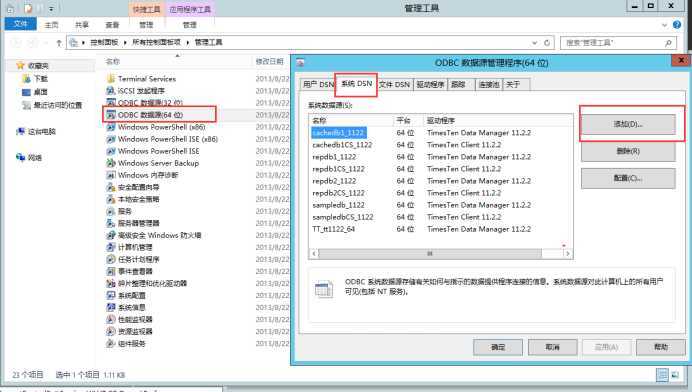Viewport: 692px width, 392px height.
Task: Select the 事件查看器 icon
Action: click(x=111, y=271)
